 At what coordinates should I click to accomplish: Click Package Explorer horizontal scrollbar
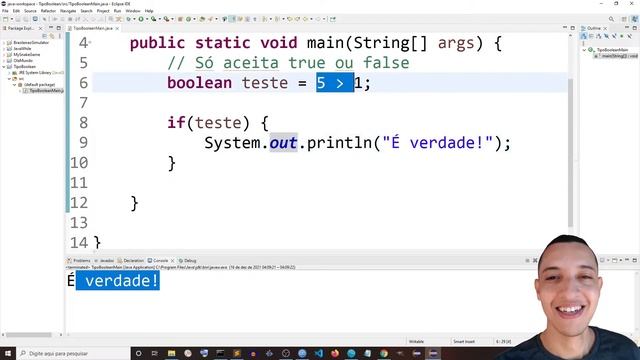[29, 335]
